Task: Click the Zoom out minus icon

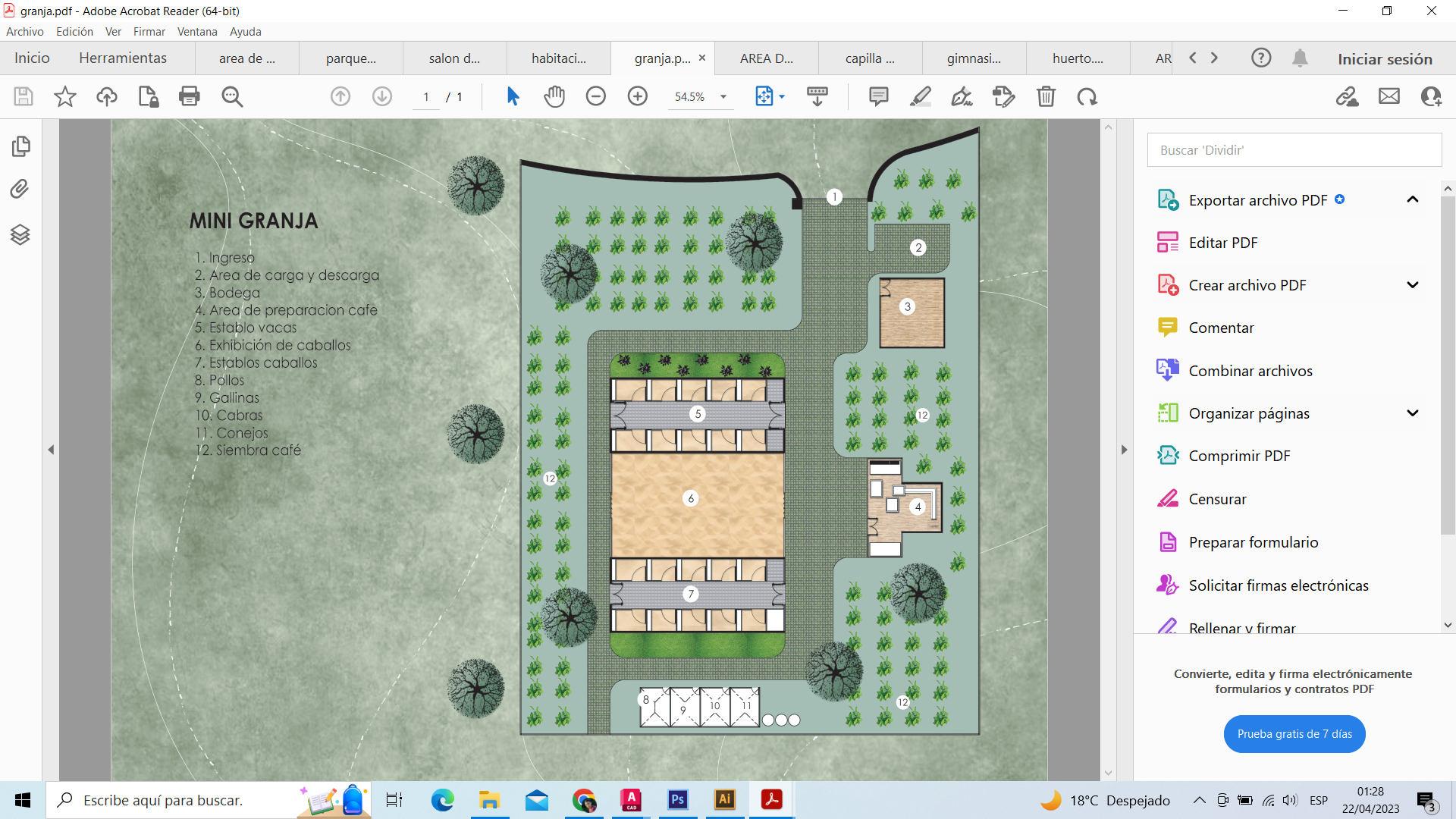Action: tap(595, 96)
